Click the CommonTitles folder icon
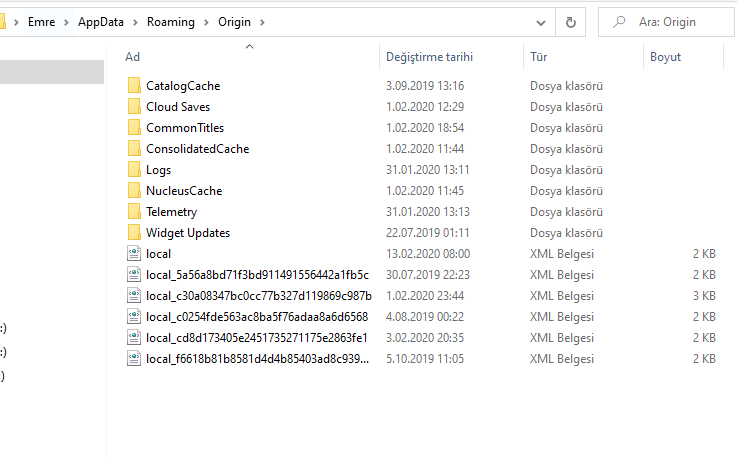 134,127
